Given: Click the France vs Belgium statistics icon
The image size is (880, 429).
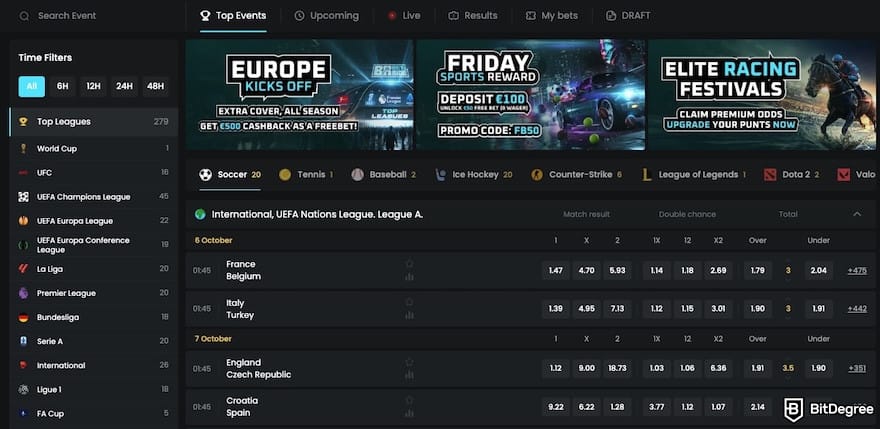Looking at the screenshot, I should click(409, 277).
